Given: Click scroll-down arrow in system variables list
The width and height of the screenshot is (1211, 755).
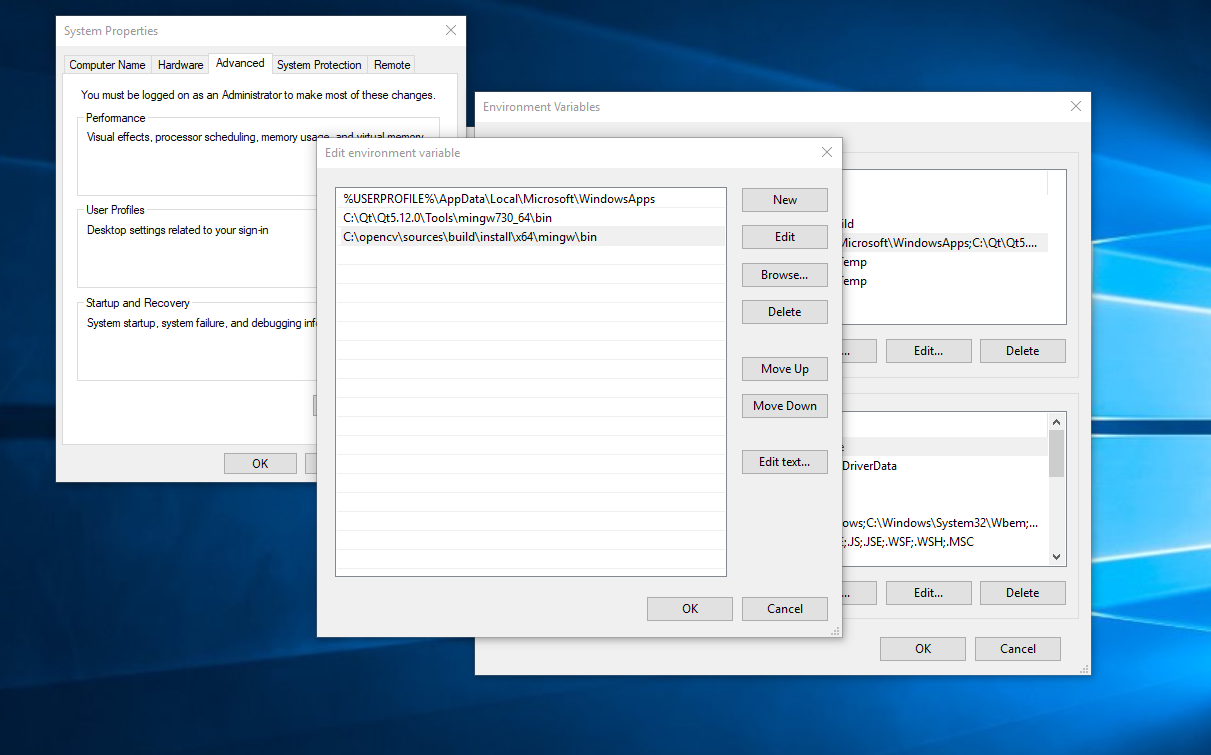Looking at the screenshot, I should (x=1057, y=557).
